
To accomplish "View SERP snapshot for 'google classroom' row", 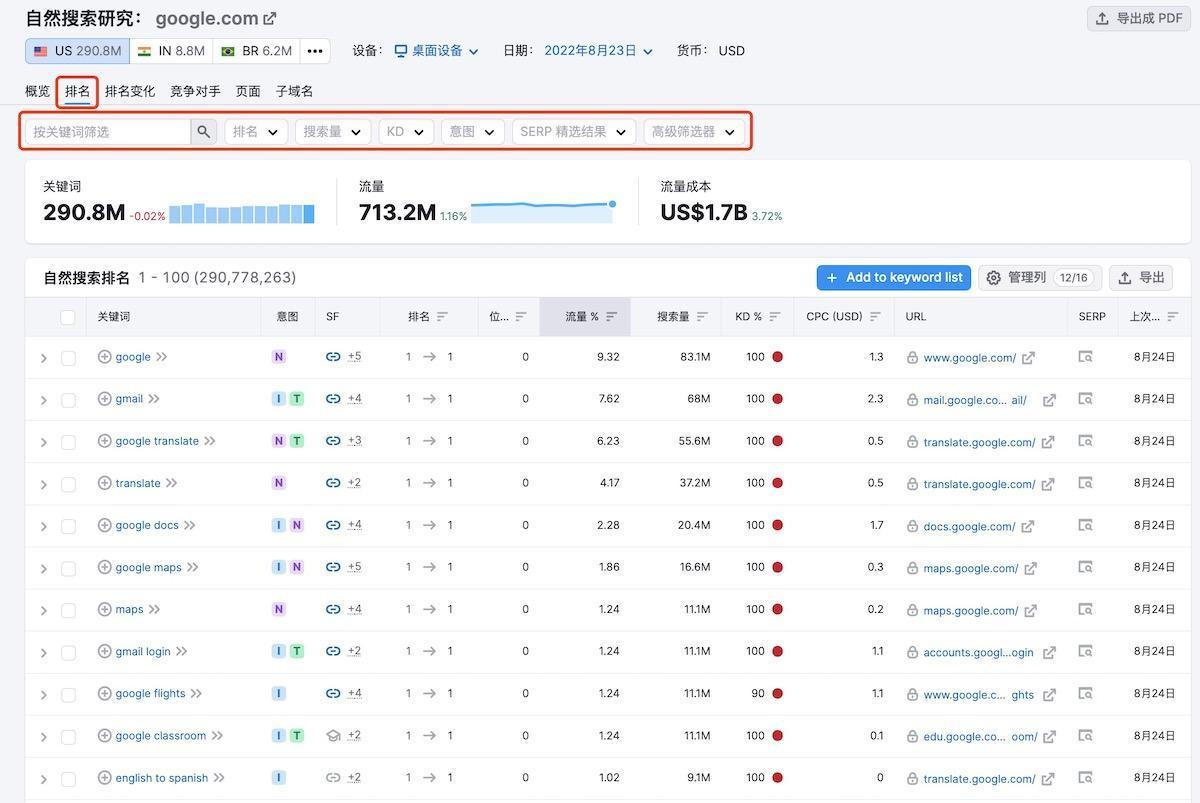I will pos(1085,735).
